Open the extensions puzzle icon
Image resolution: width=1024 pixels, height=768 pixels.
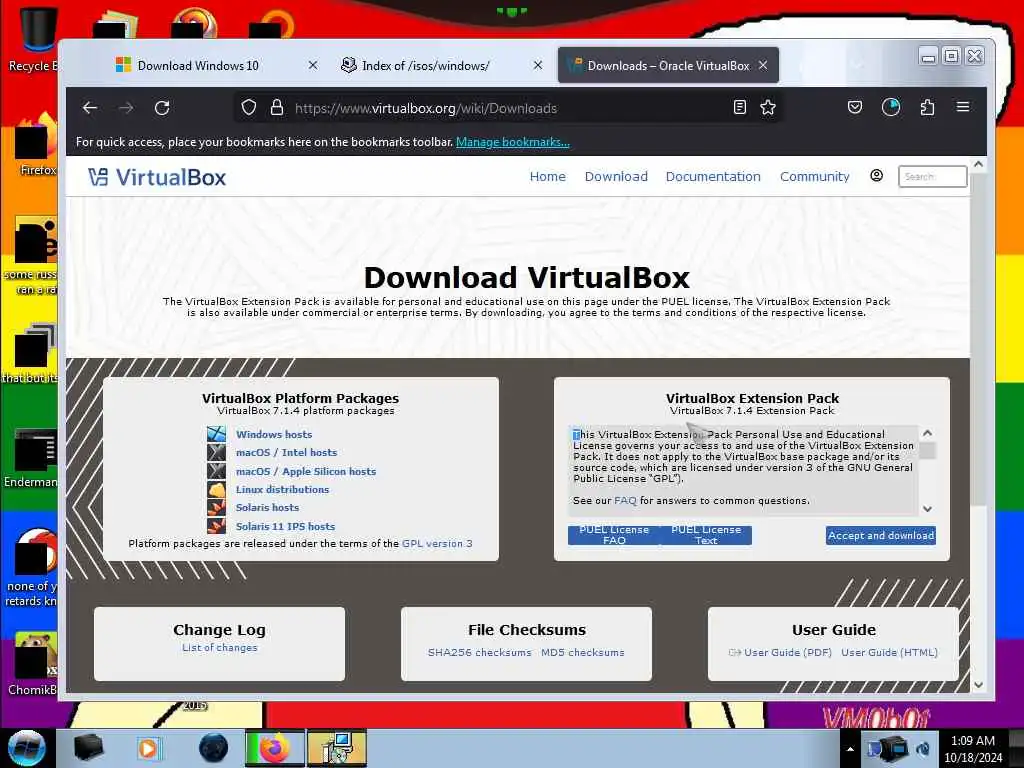[927, 107]
